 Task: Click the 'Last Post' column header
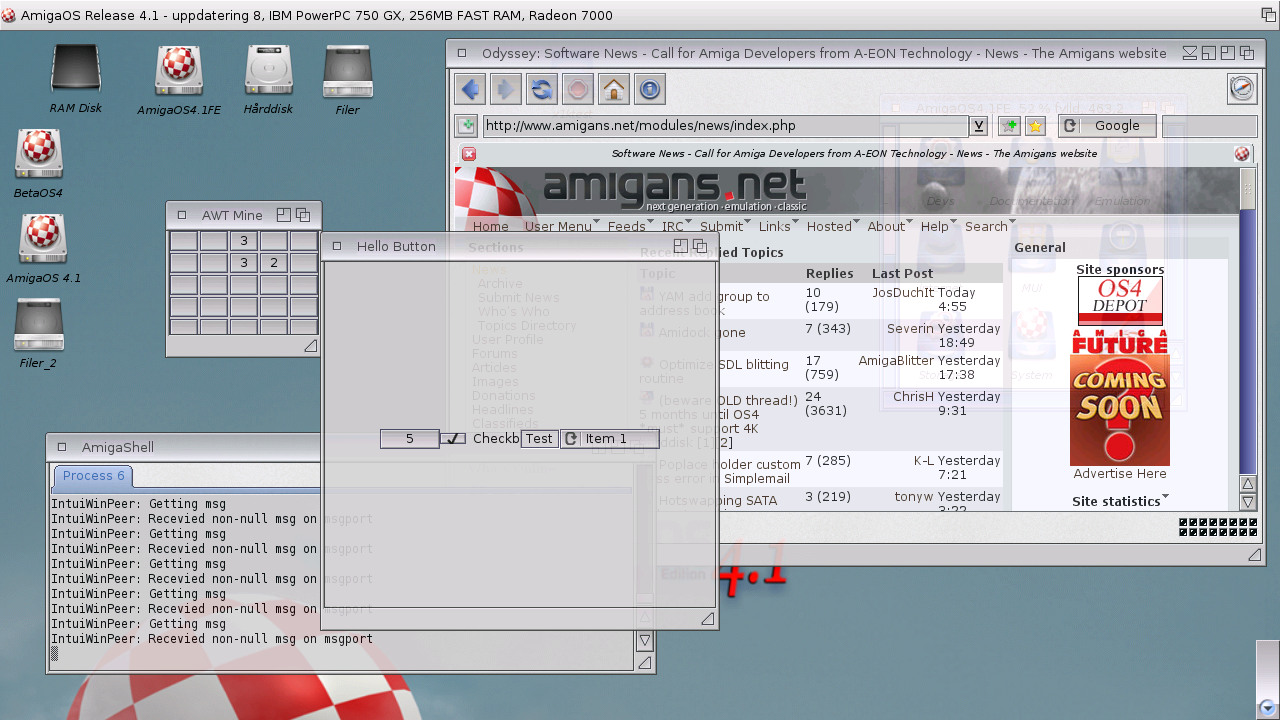tap(902, 273)
